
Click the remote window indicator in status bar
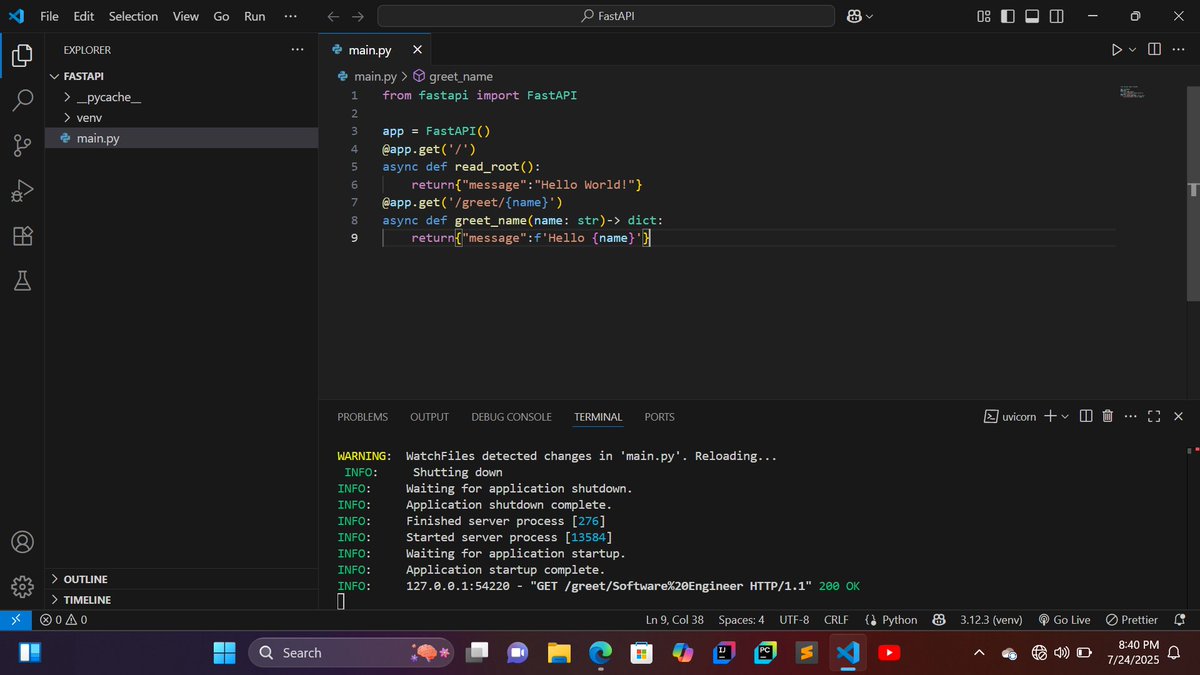click(x=16, y=620)
